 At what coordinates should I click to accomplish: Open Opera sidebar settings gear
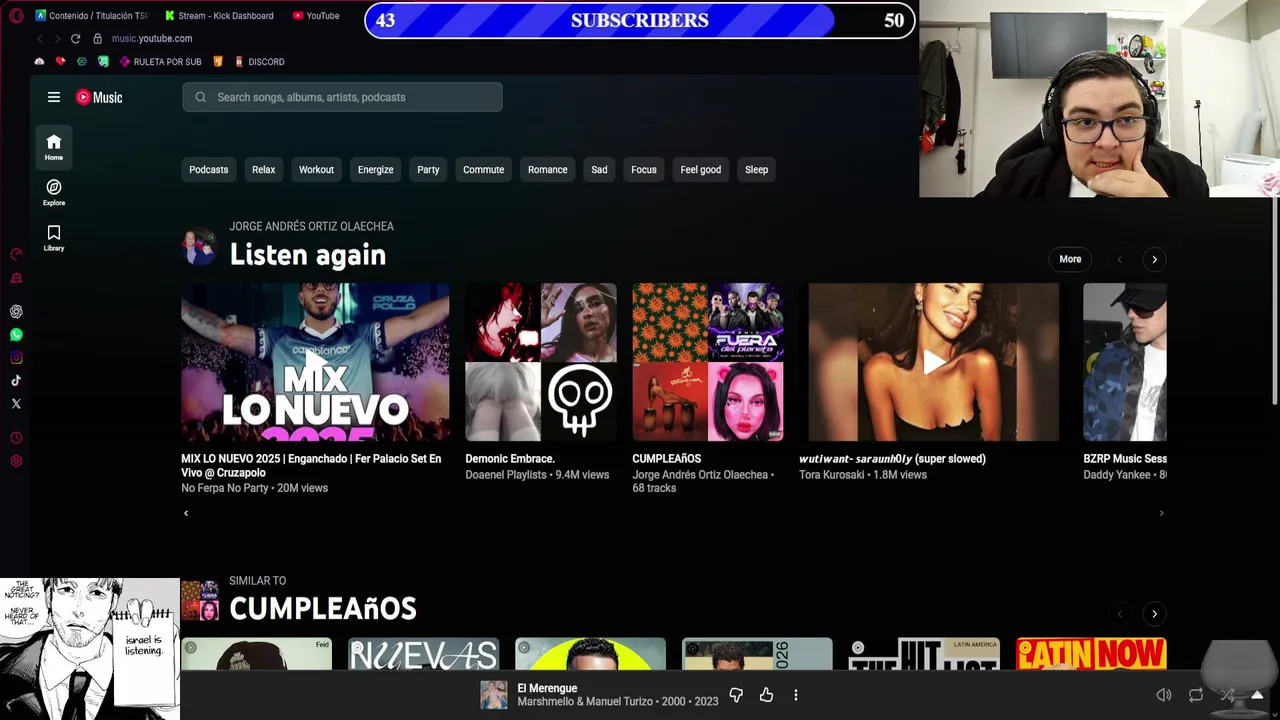(16, 461)
